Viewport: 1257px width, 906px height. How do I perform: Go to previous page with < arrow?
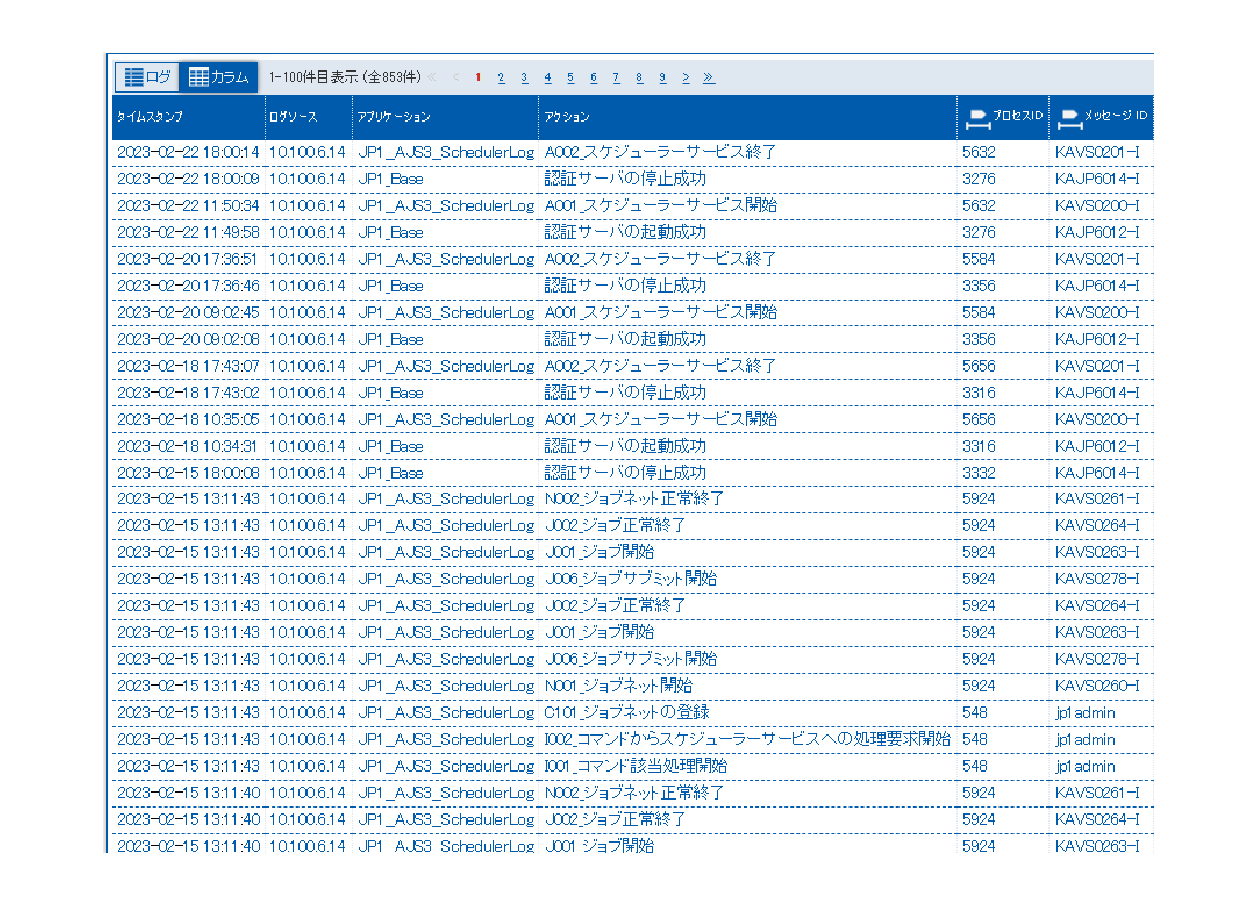[x=456, y=78]
